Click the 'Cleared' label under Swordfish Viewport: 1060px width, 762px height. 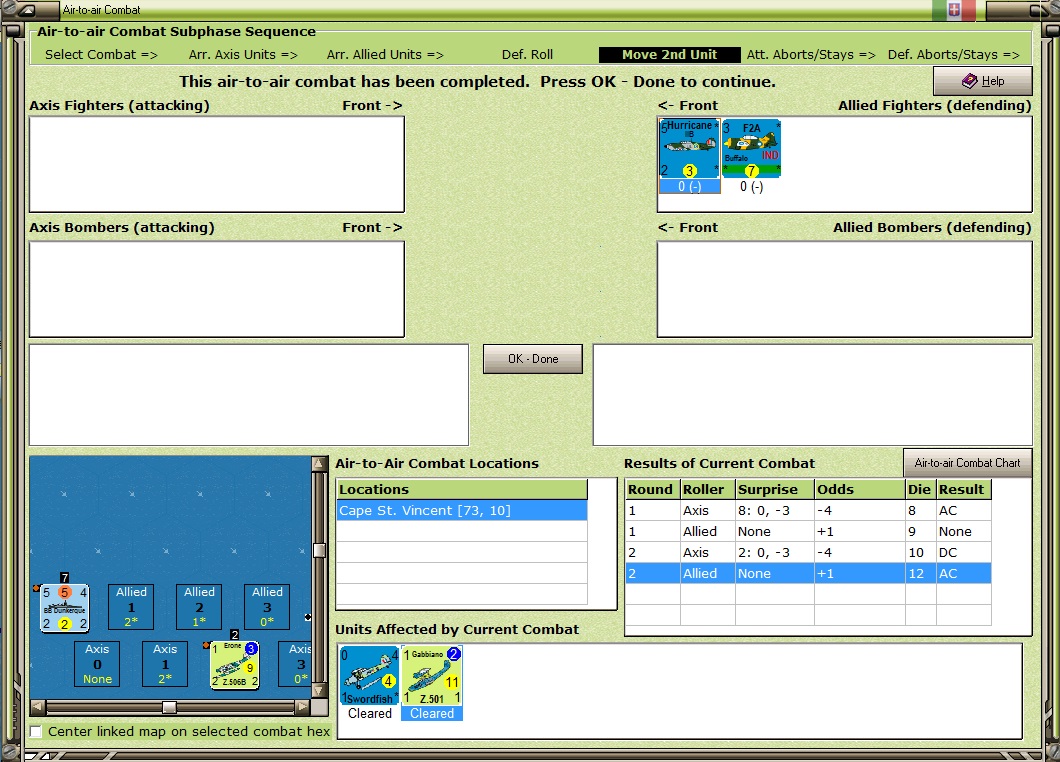[370, 713]
